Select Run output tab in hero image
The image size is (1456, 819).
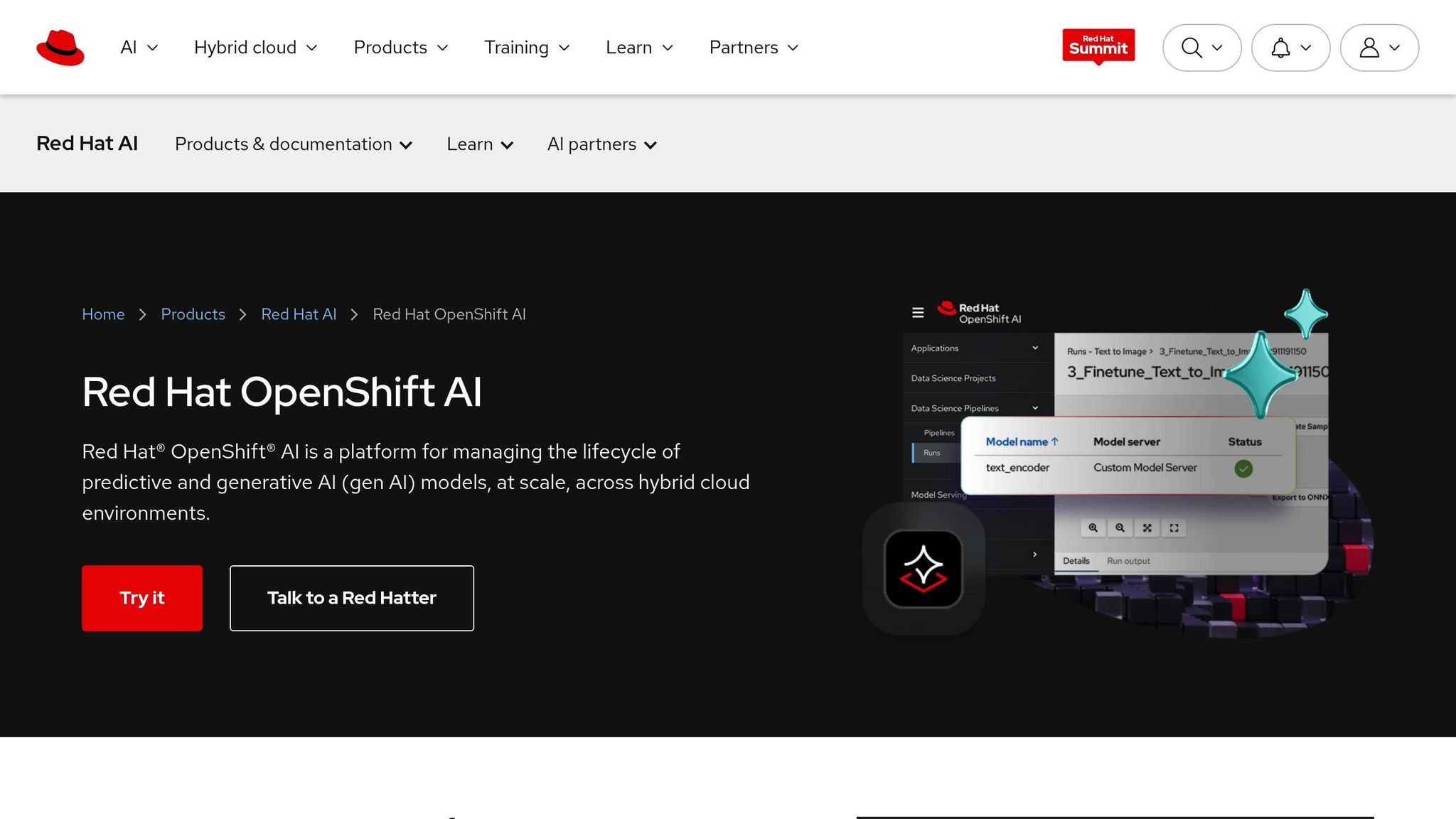[x=1128, y=561]
